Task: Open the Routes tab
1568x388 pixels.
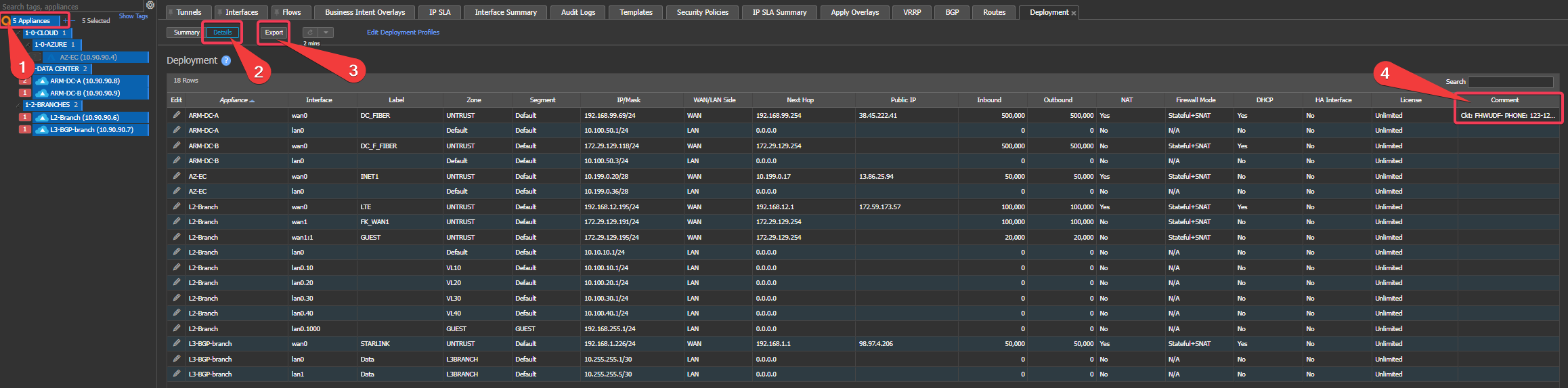Action: coord(995,12)
